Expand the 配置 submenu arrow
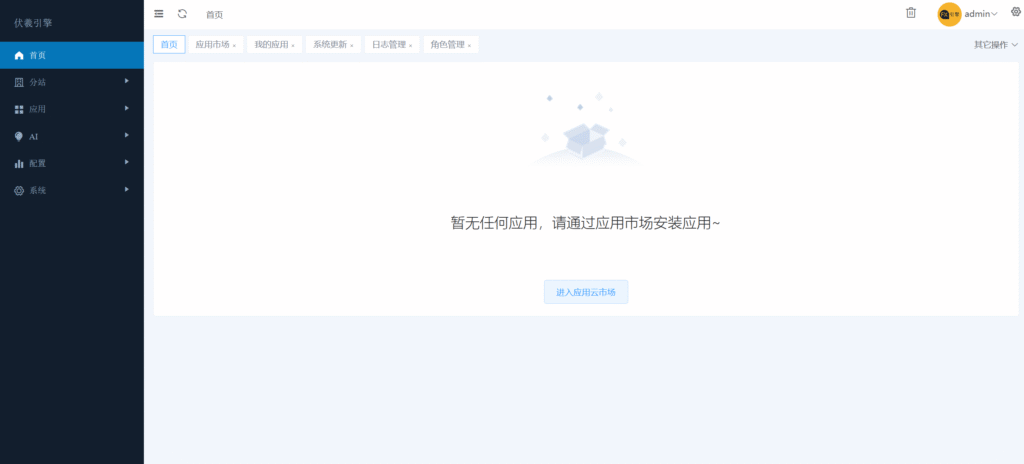The width and height of the screenshot is (1024, 464). click(127, 162)
